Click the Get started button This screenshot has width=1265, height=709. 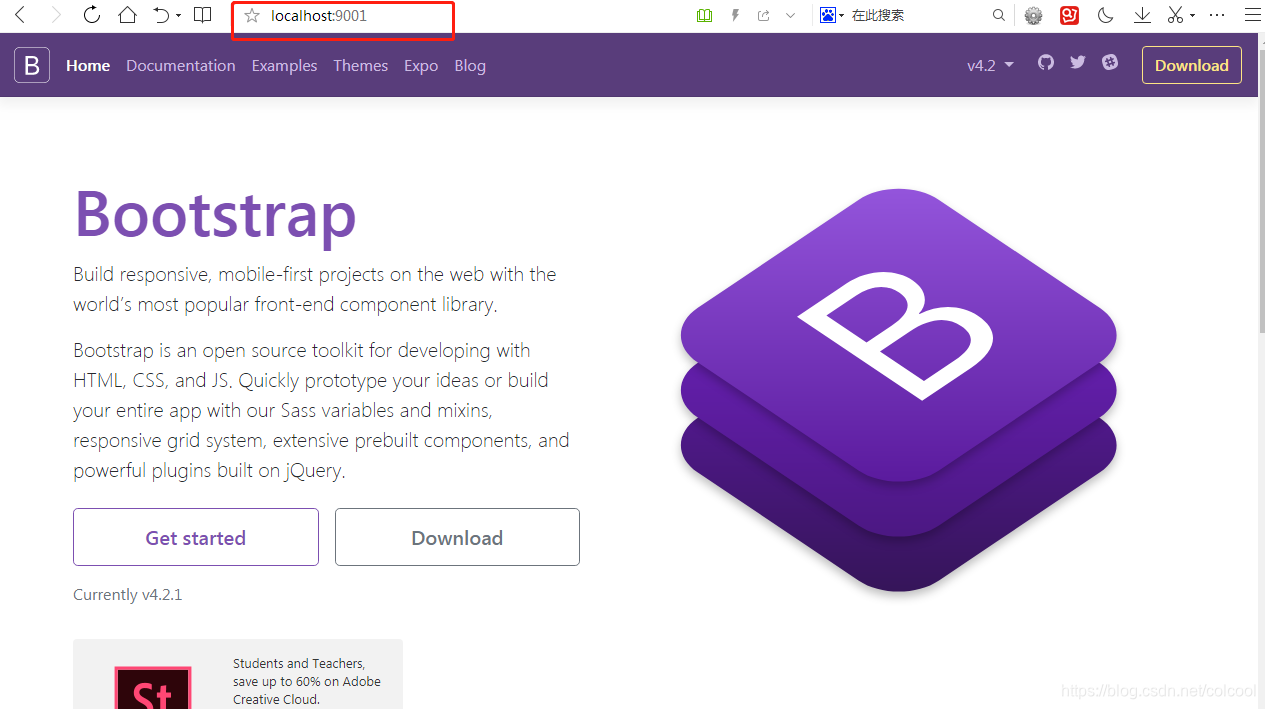196,537
